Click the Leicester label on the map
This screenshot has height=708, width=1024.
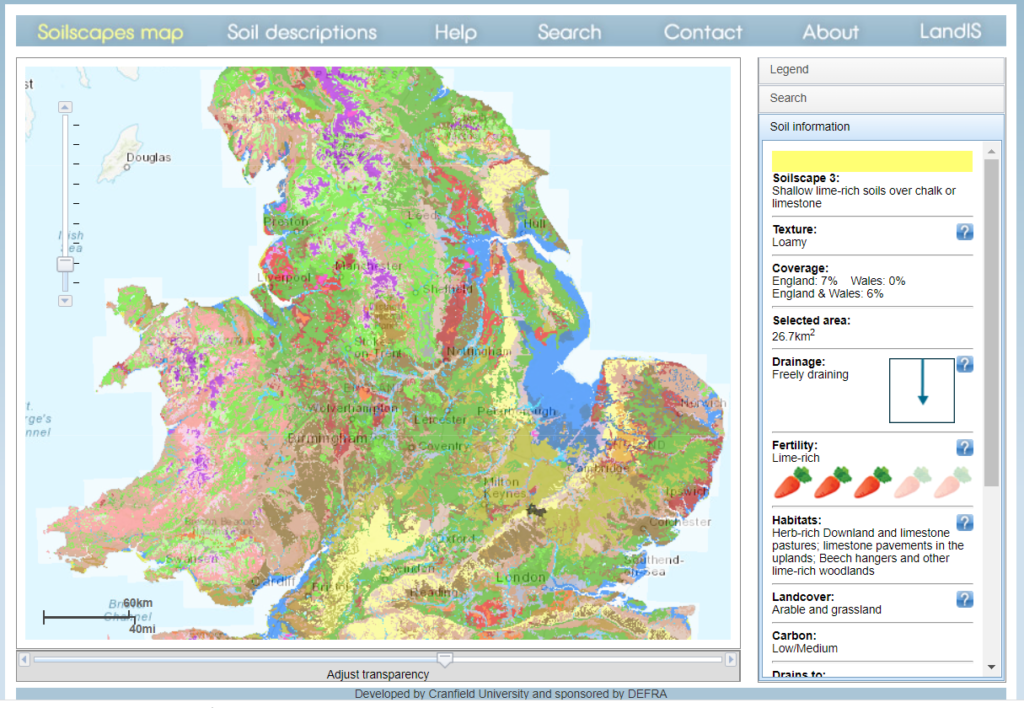[x=440, y=420]
